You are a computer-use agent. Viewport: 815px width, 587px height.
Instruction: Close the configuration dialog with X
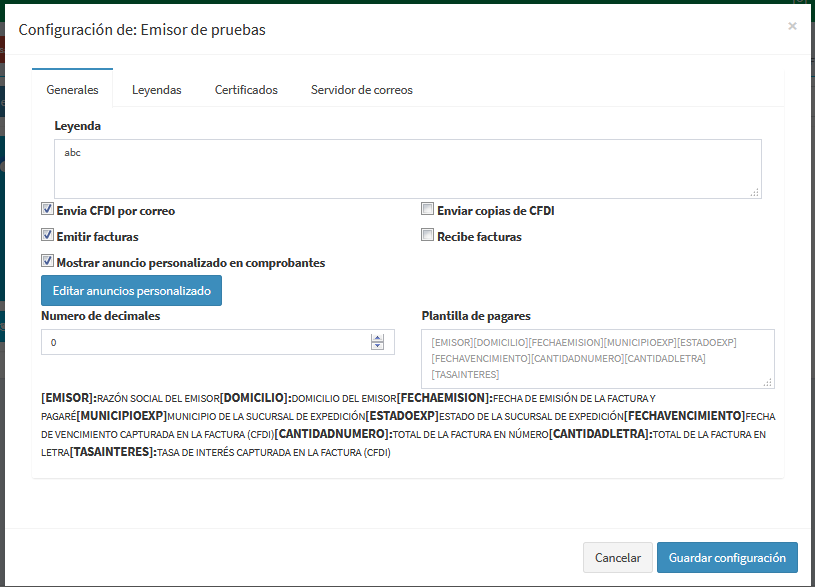click(792, 26)
